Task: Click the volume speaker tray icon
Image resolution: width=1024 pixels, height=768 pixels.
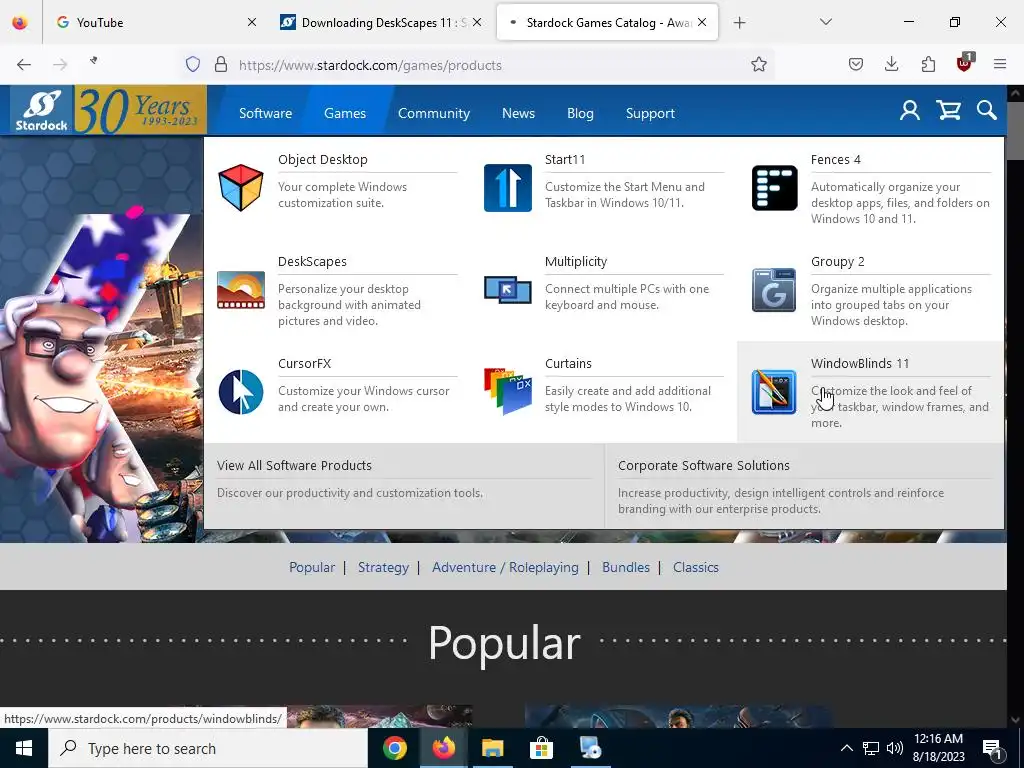Action: pyautogui.click(x=895, y=748)
